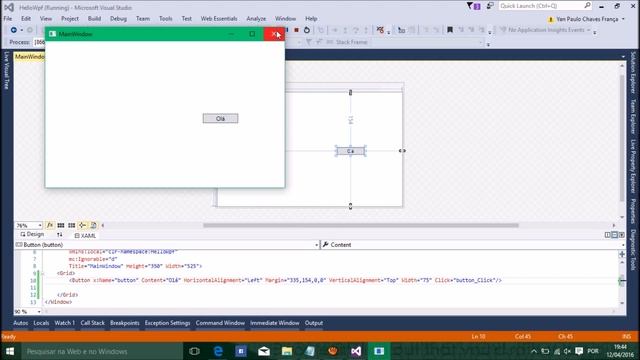Screen dimensions: 640x360
Task: Open the Build menu
Action: click(94, 19)
